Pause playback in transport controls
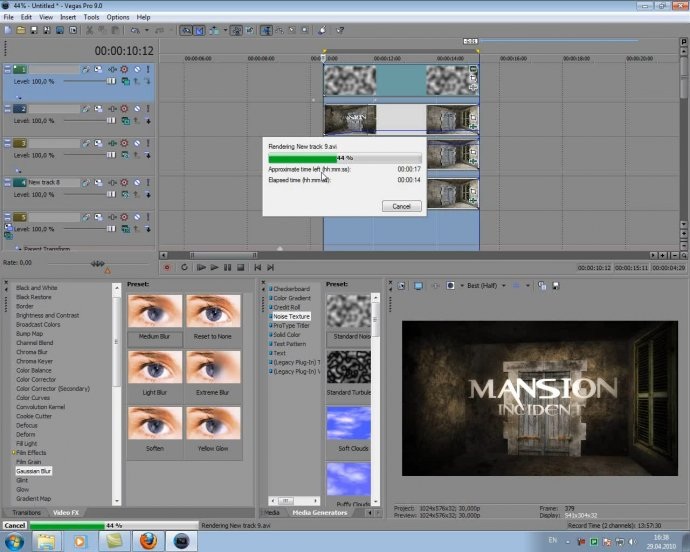 (228, 267)
